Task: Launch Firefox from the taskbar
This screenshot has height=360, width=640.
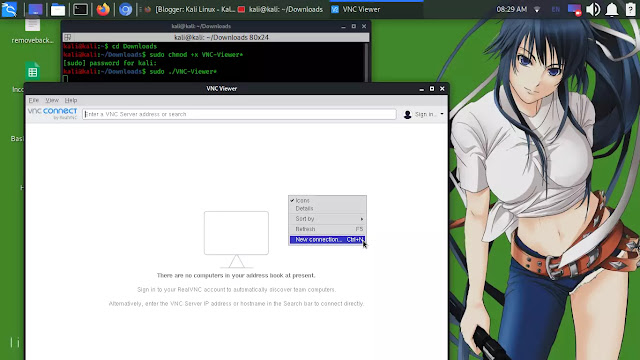Action: point(103,9)
